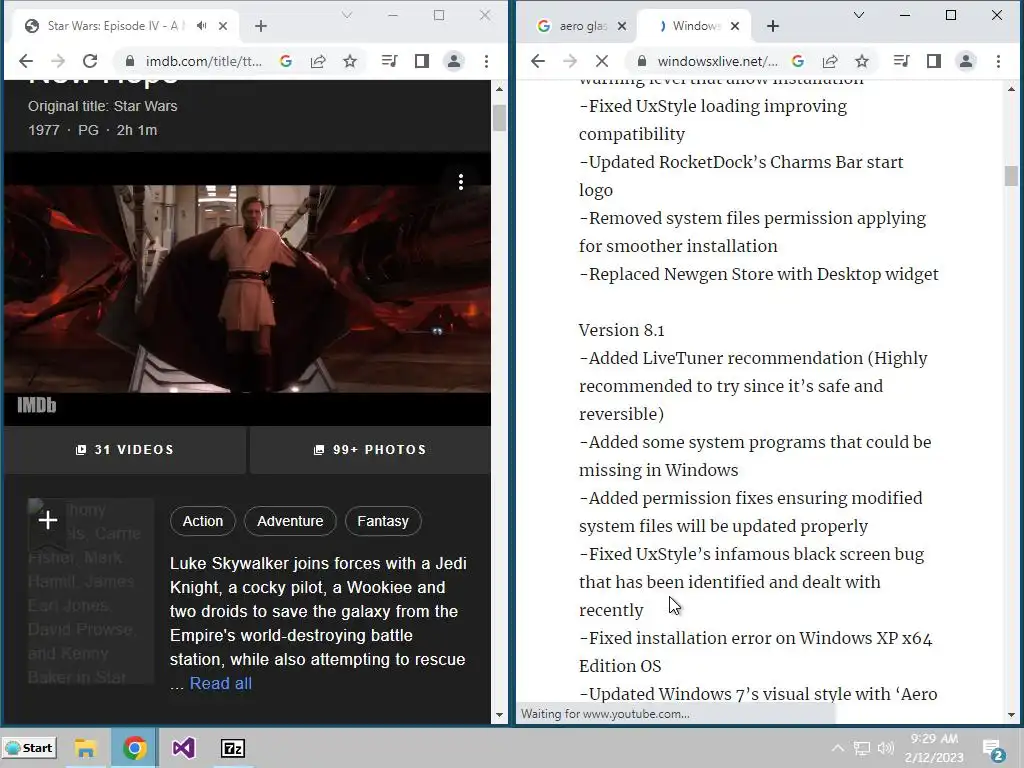Add Star Wars to watchlist via plus
The height and width of the screenshot is (768, 1024).
48,520
